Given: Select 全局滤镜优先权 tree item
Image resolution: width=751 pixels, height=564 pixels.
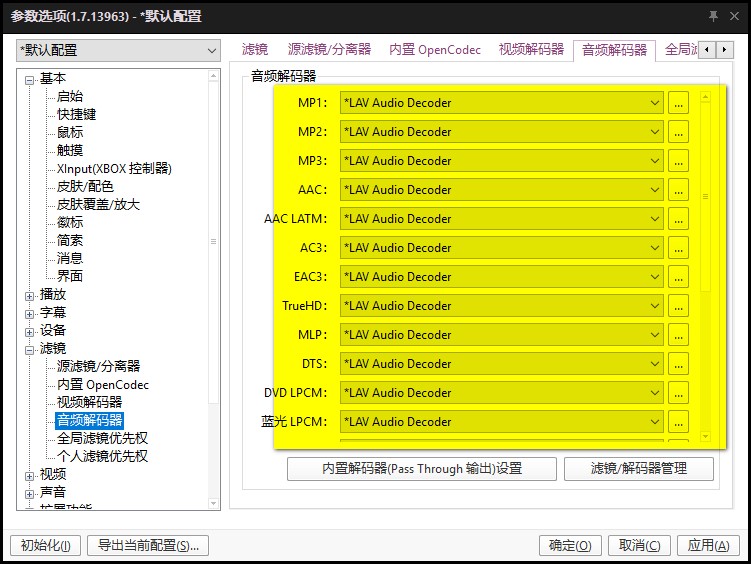Looking at the screenshot, I should pos(102,438).
